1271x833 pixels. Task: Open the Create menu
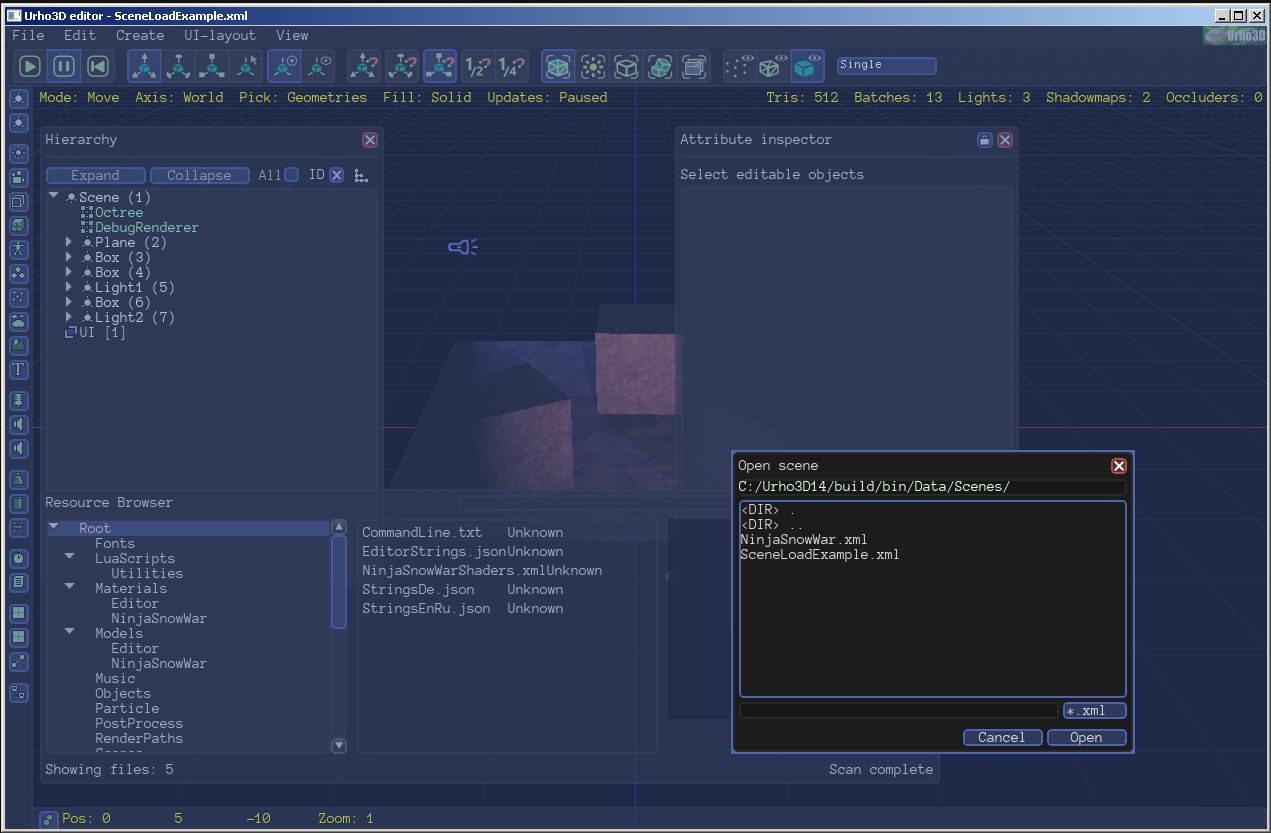click(140, 35)
